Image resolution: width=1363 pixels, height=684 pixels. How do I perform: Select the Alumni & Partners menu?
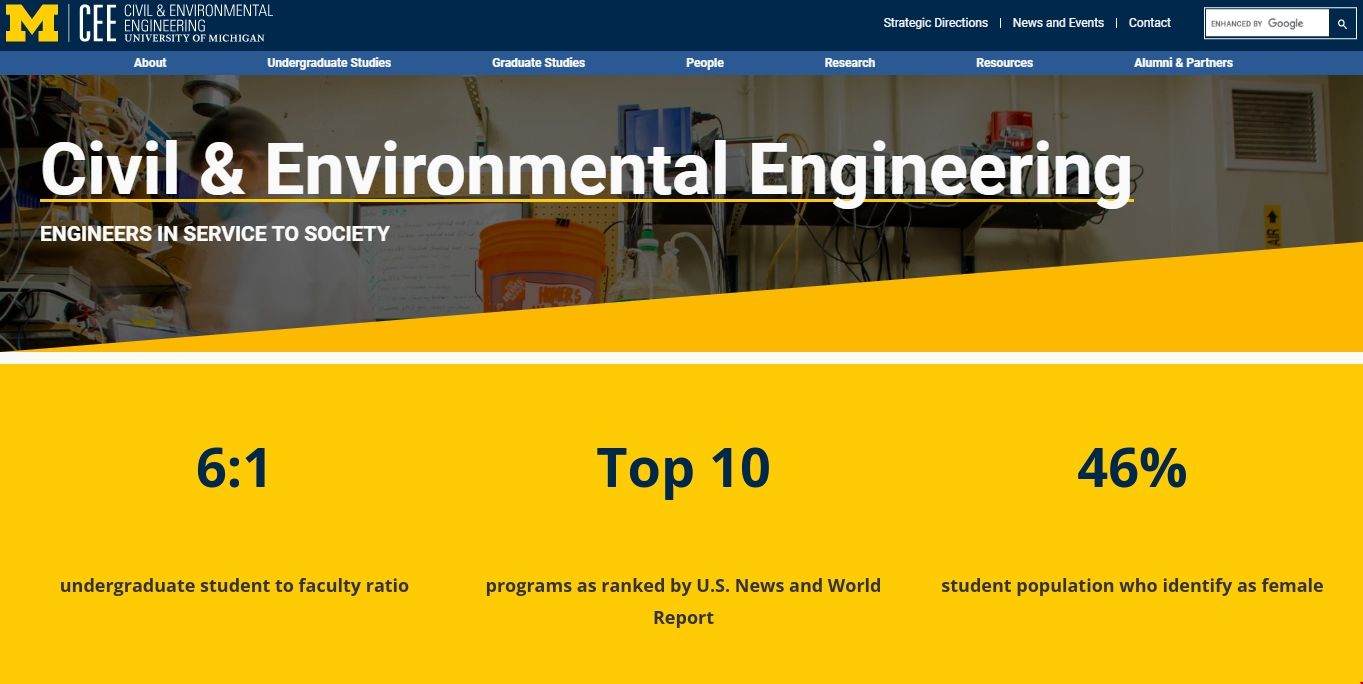tap(1183, 62)
